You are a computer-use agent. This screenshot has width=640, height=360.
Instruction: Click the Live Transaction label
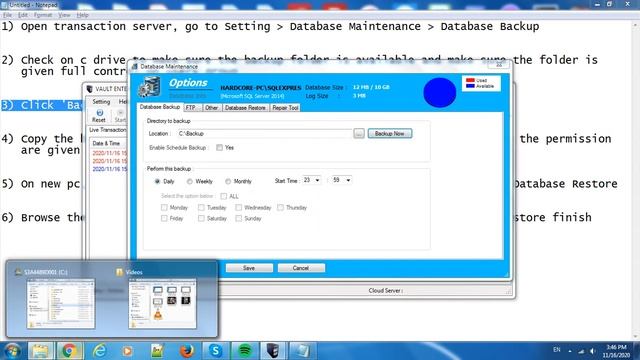coord(108,130)
